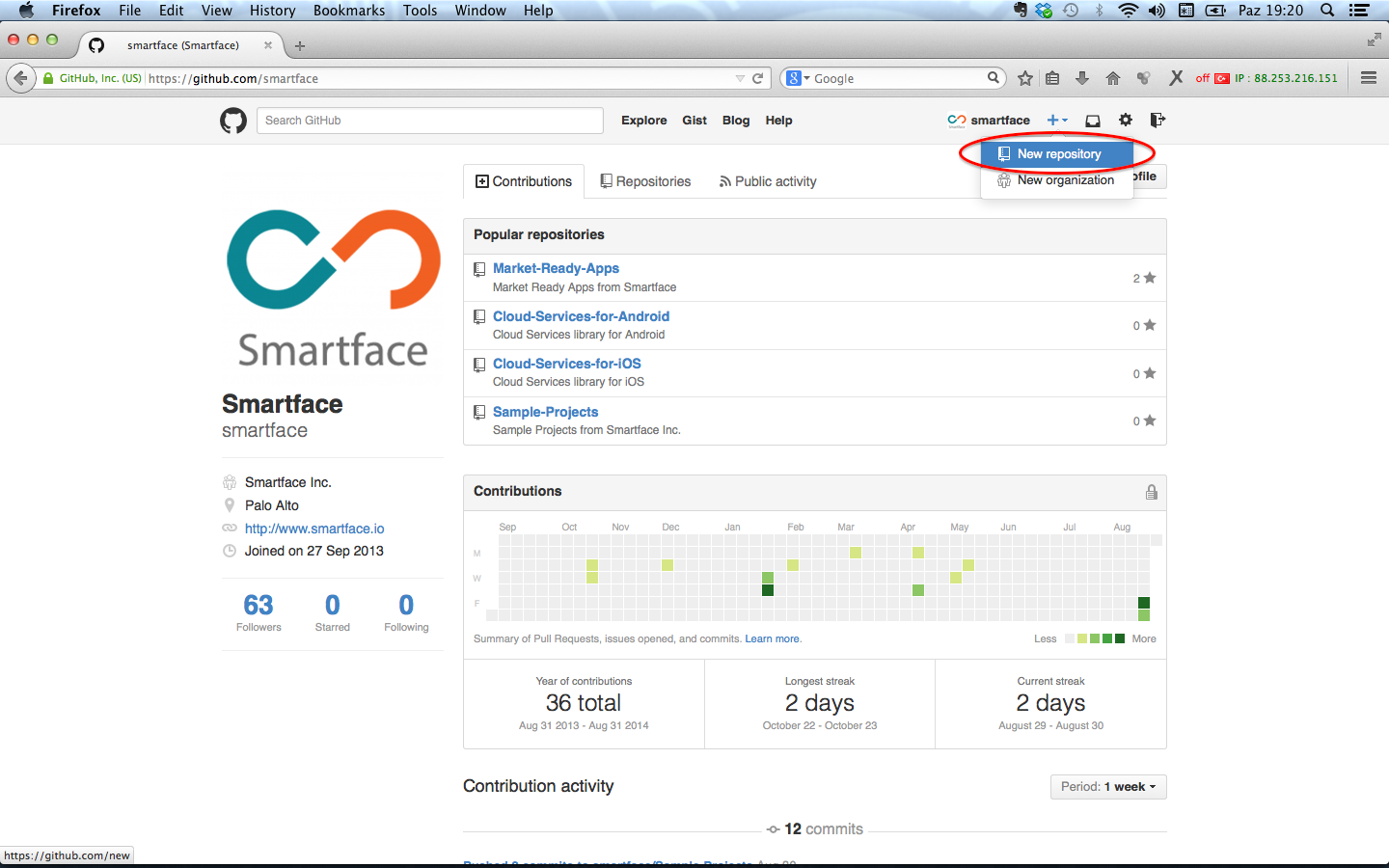This screenshot has width=1389, height=868.
Task: Click the address bar URL
Action: tap(233, 79)
